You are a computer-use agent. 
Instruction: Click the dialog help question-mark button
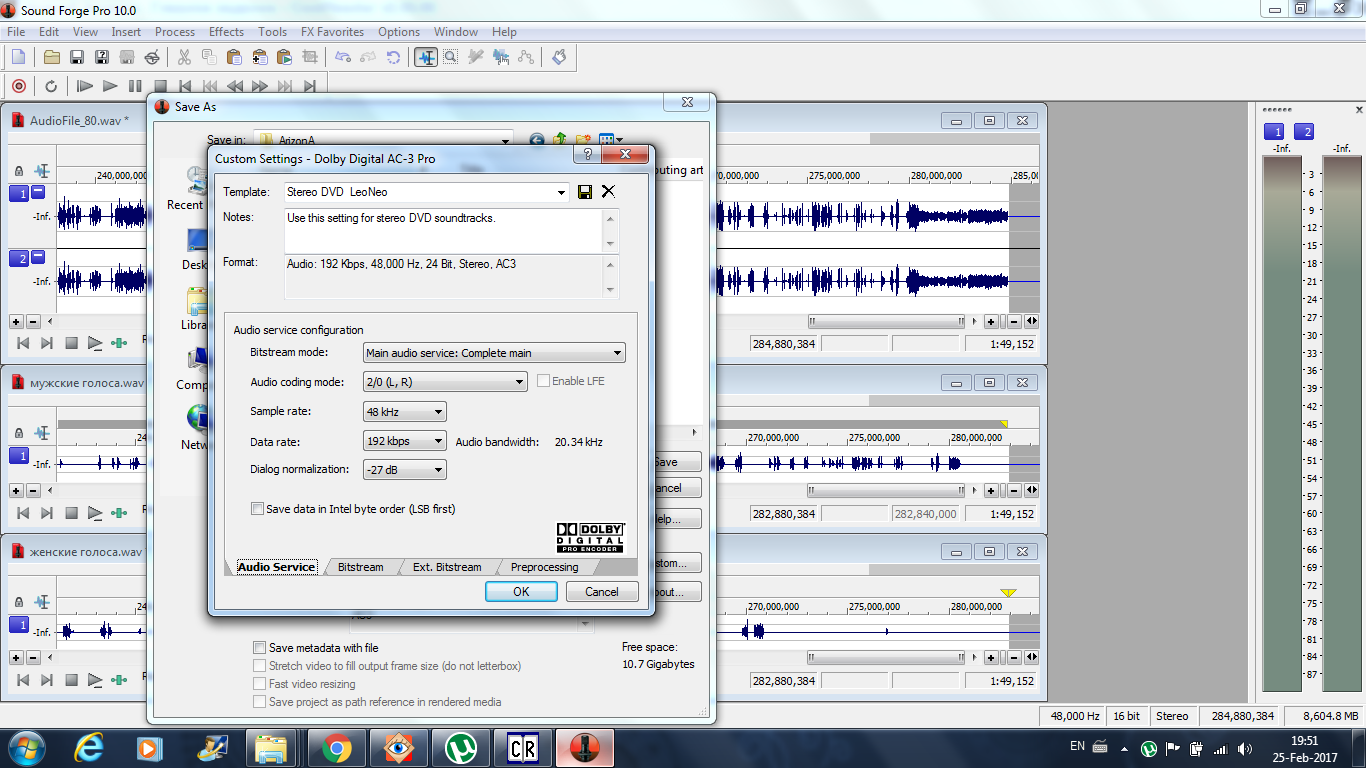pos(587,155)
